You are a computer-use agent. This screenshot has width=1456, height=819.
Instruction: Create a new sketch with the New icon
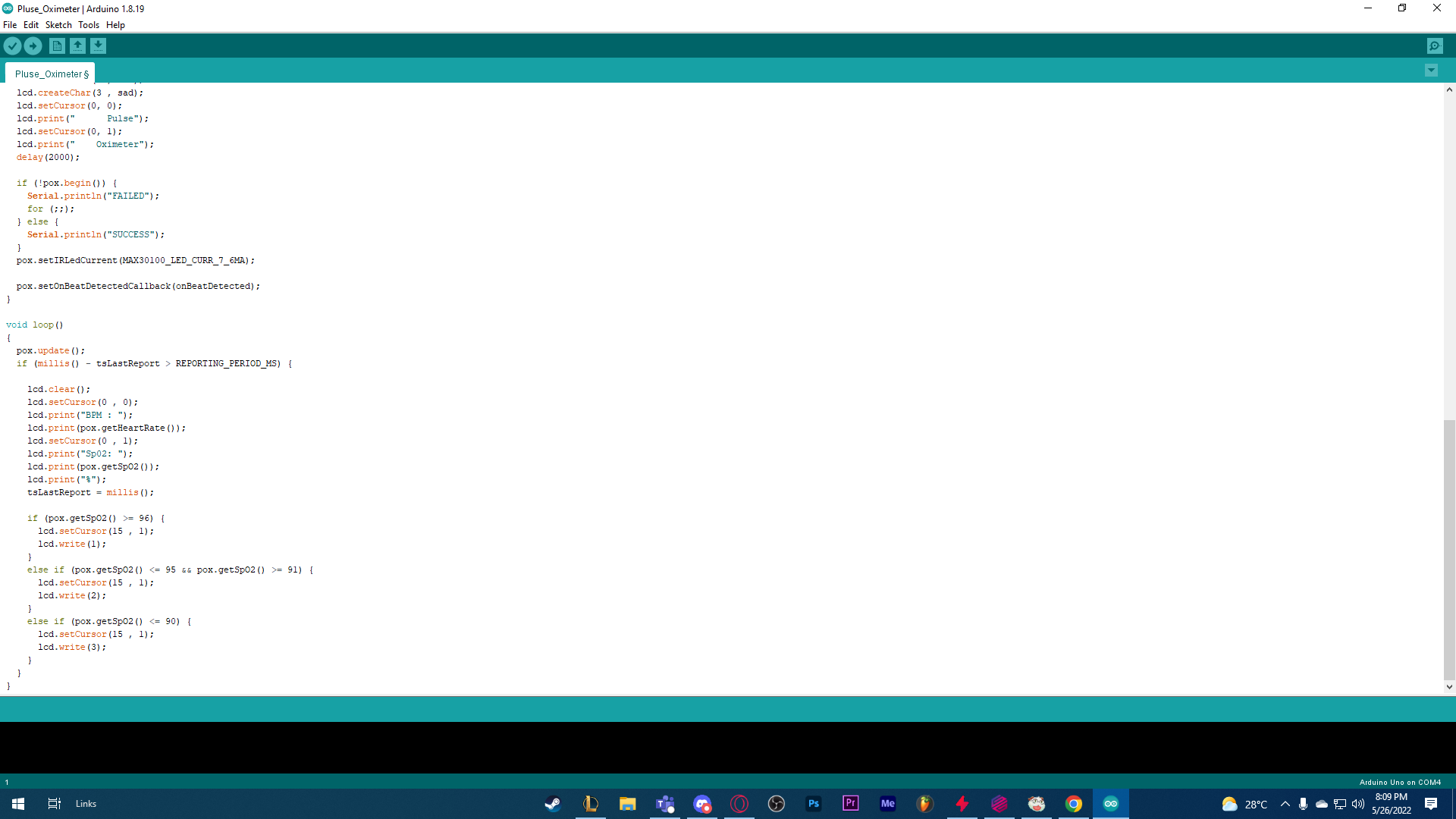[x=57, y=46]
